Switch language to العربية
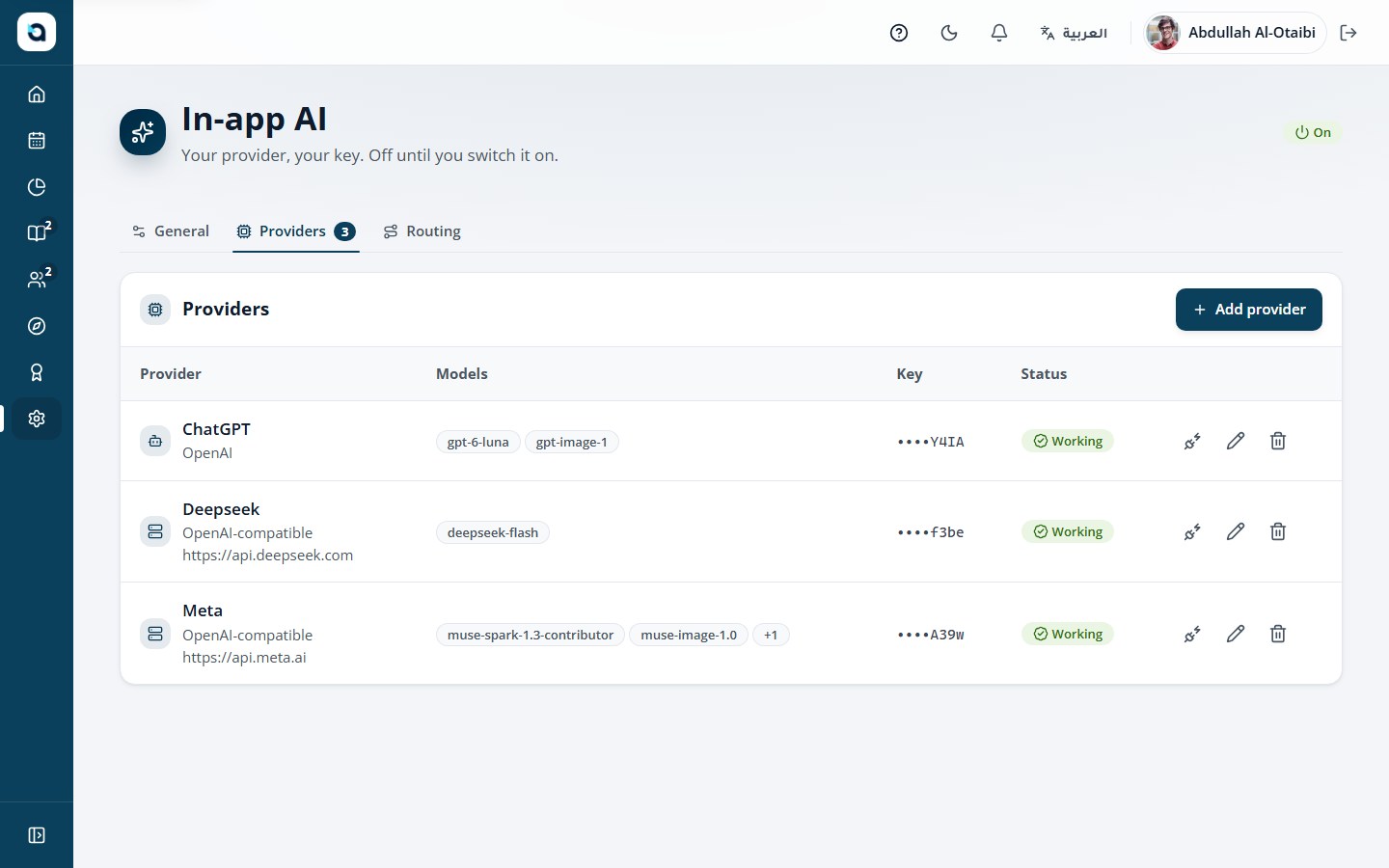The height and width of the screenshot is (868, 1389). click(1074, 33)
